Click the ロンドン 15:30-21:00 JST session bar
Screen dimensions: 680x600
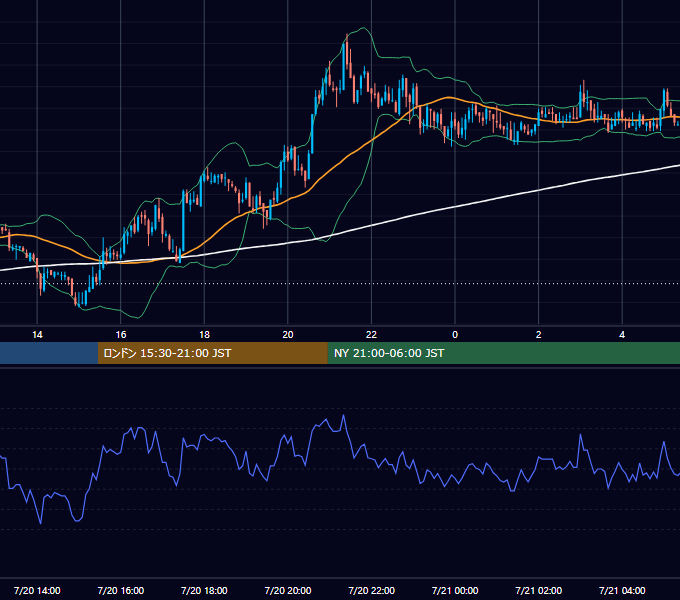[212, 353]
